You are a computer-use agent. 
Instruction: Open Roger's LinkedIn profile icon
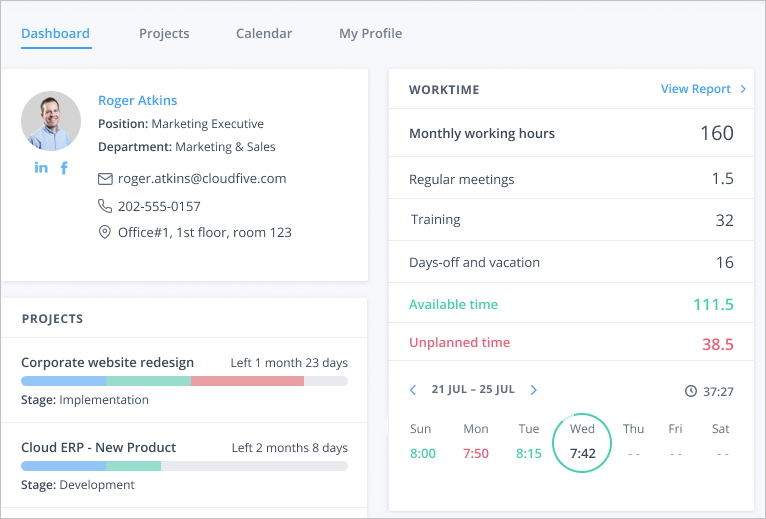pyautogui.click(x=41, y=168)
